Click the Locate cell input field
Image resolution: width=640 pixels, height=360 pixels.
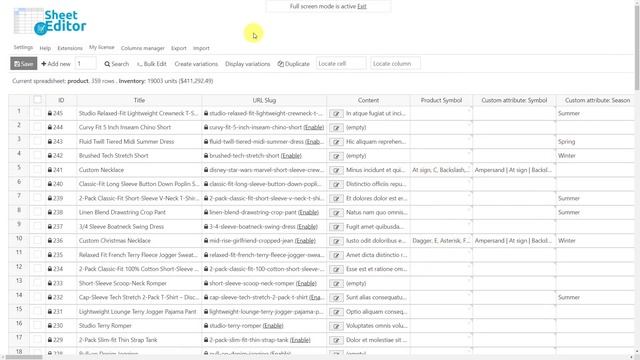tap(341, 64)
